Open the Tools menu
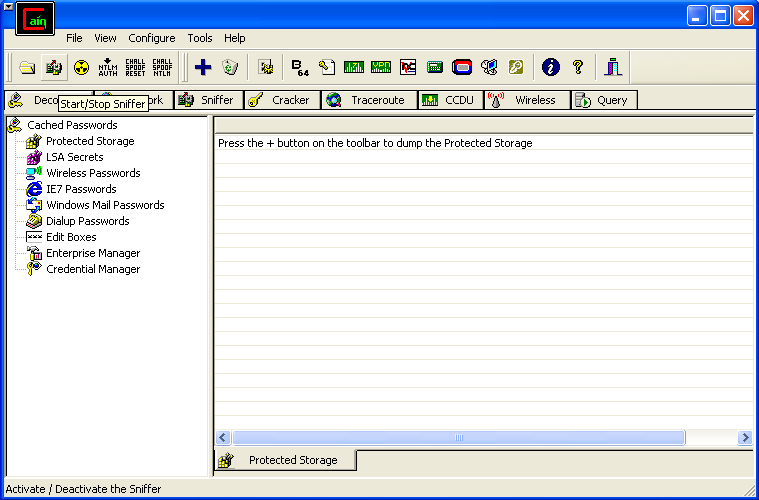The image size is (759, 500). click(200, 38)
